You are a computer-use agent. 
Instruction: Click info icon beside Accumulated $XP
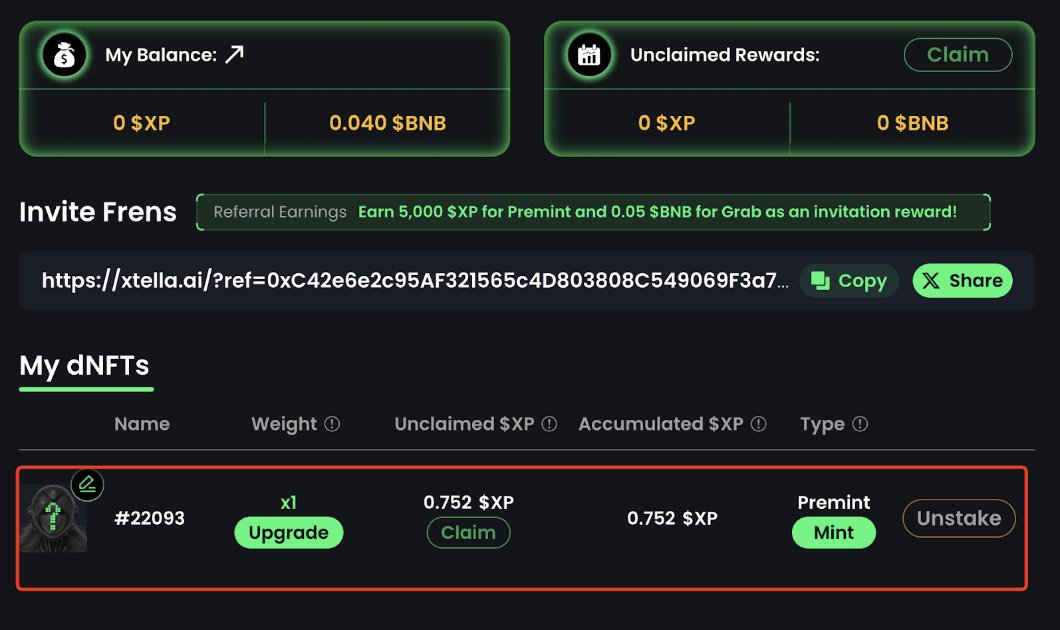(x=758, y=424)
